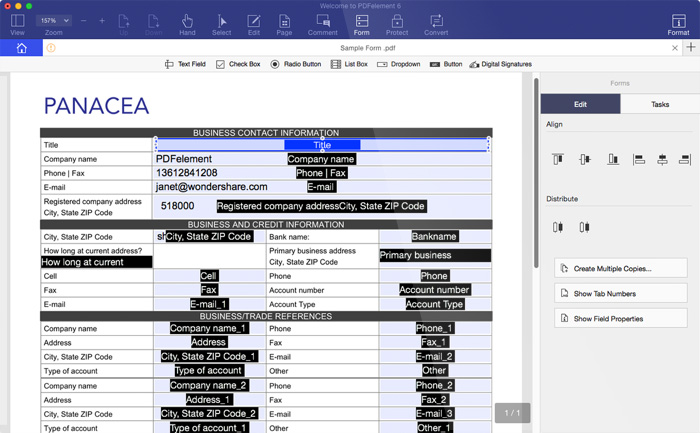This screenshot has height=433, width=700.
Task: Select the Other_1 form field
Action: tap(435, 428)
